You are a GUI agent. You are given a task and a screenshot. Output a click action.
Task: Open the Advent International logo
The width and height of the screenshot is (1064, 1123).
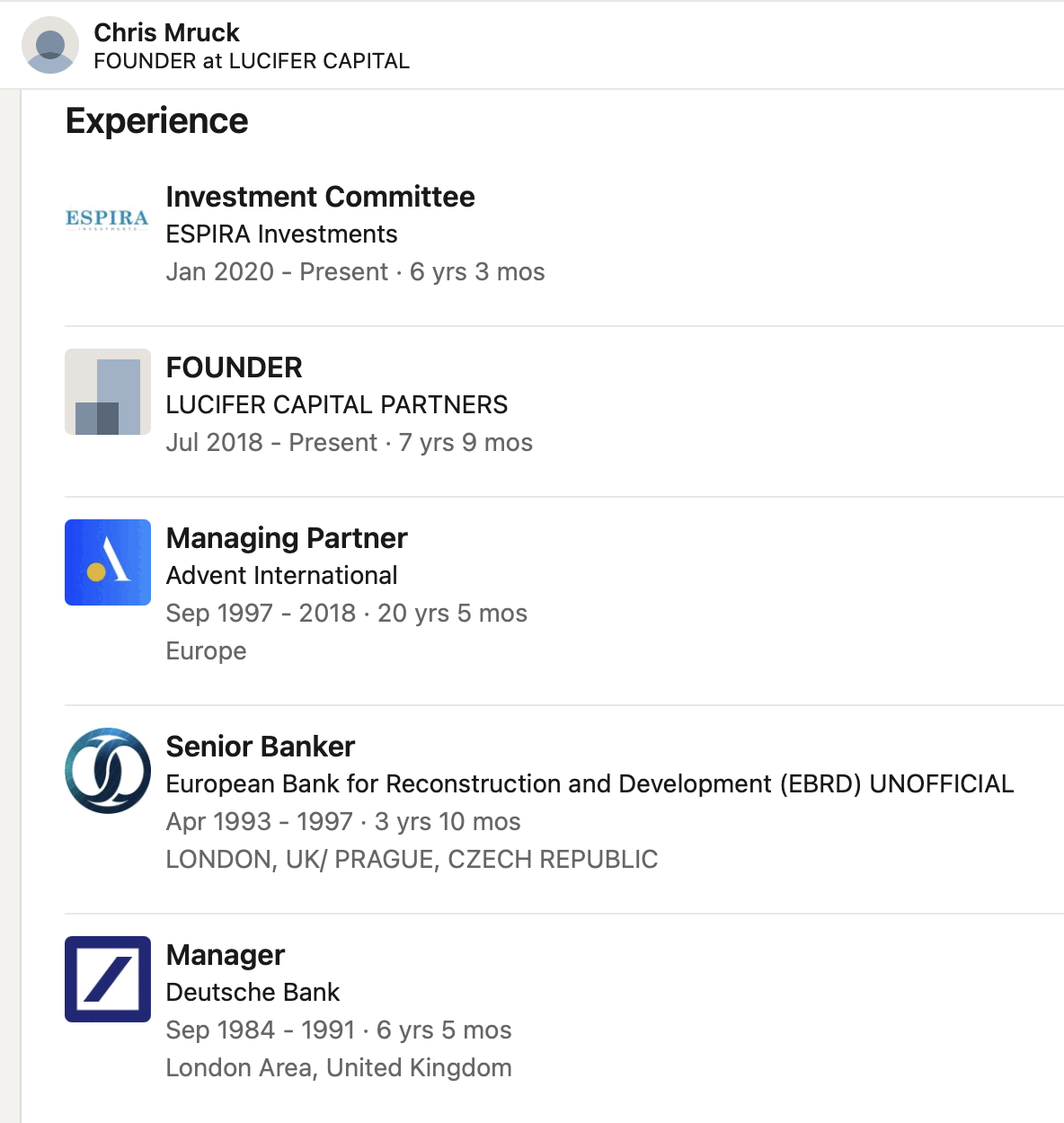(108, 562)
